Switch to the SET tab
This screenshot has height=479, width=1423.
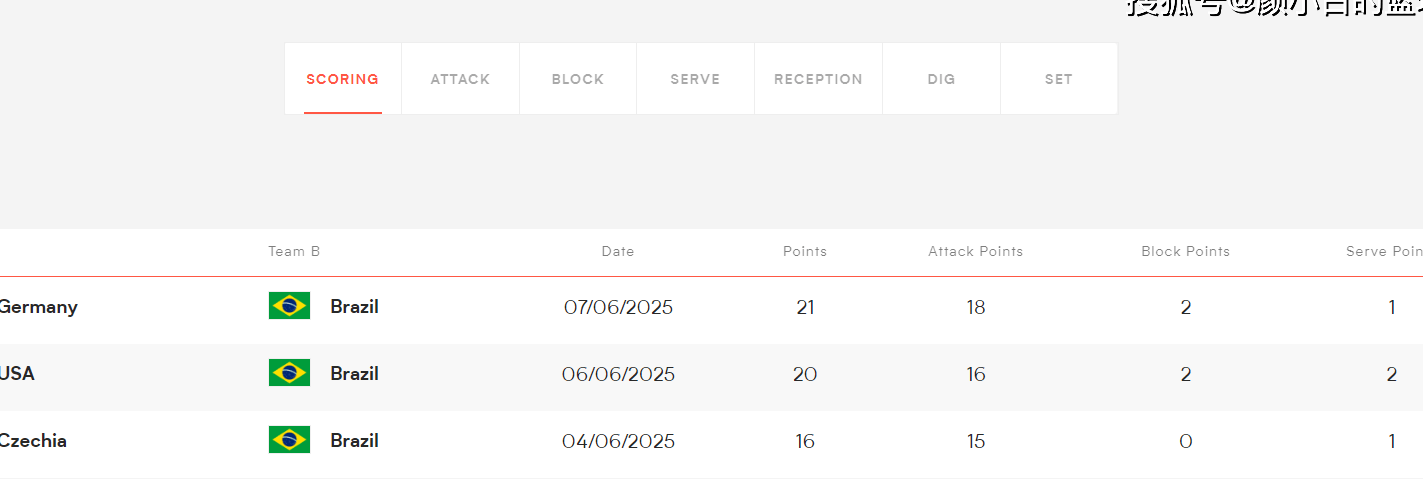point(1059,79)
